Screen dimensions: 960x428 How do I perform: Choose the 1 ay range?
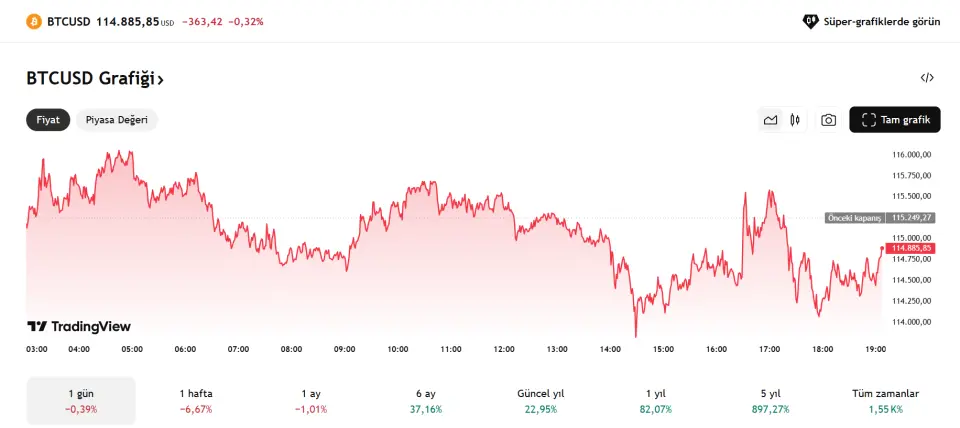point(311,400)
